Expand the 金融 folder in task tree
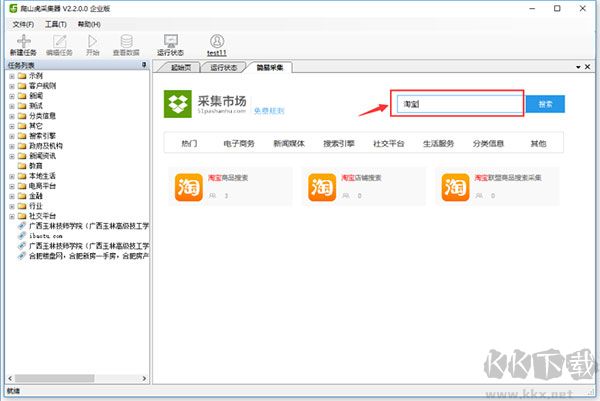The image size is (600, 401). click(x=12, y=196)
